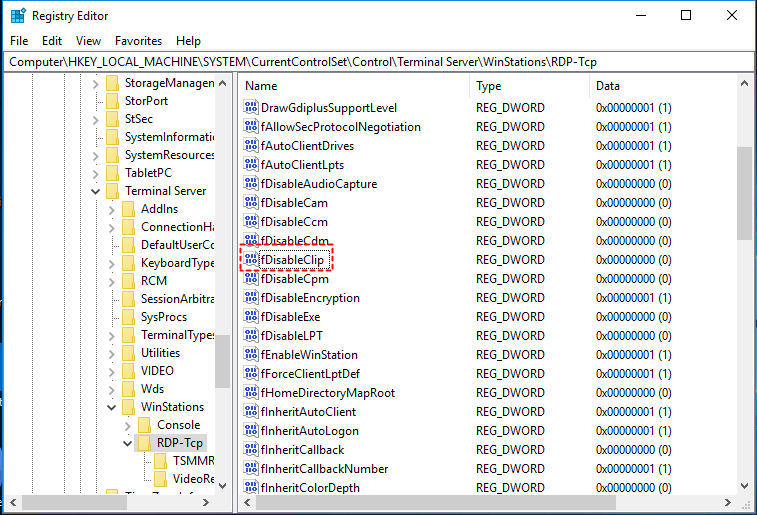Select the KeyboardType tree key

tap(177, 263)
